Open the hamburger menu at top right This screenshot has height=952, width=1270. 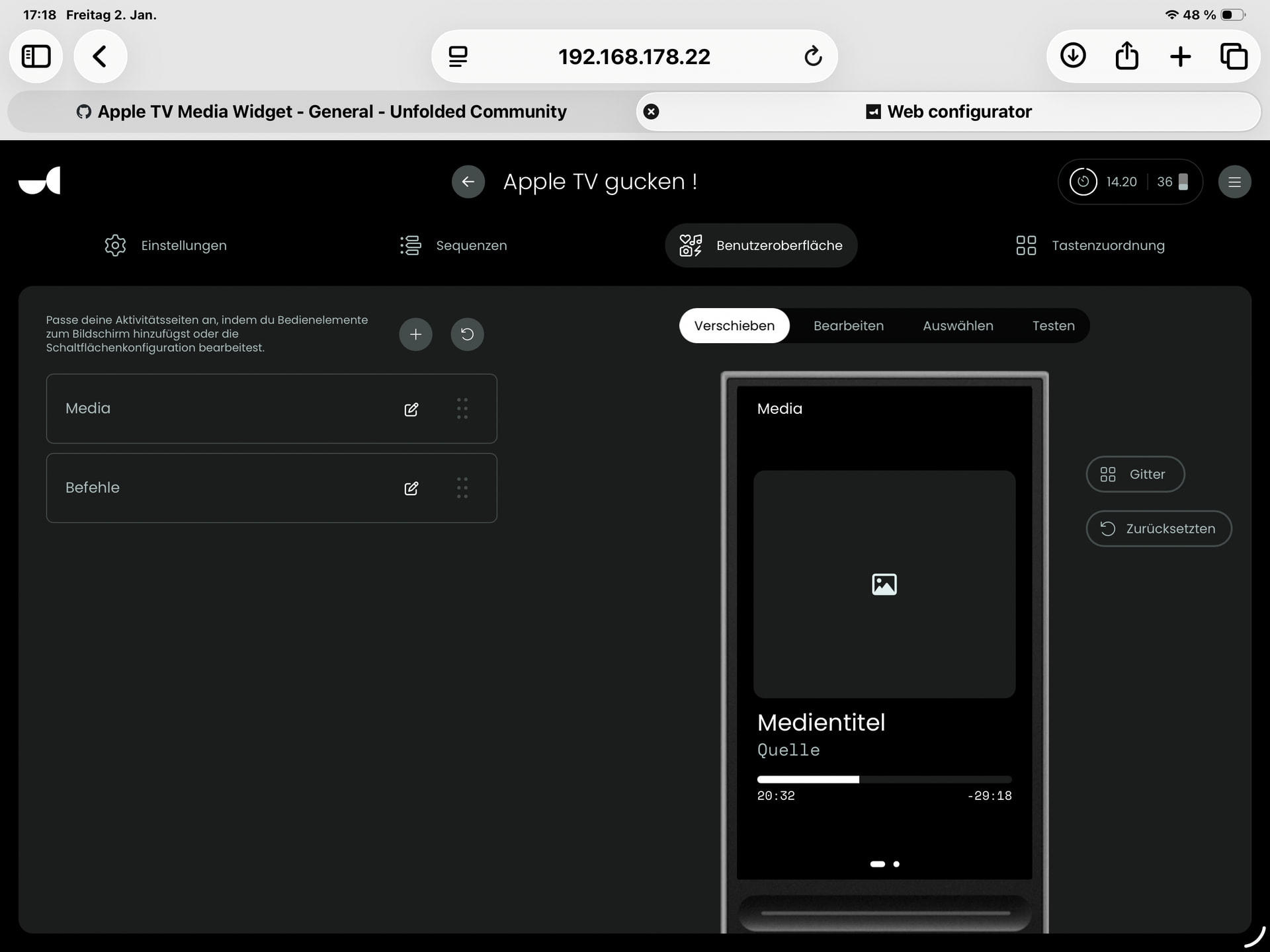pos(1234,182)
